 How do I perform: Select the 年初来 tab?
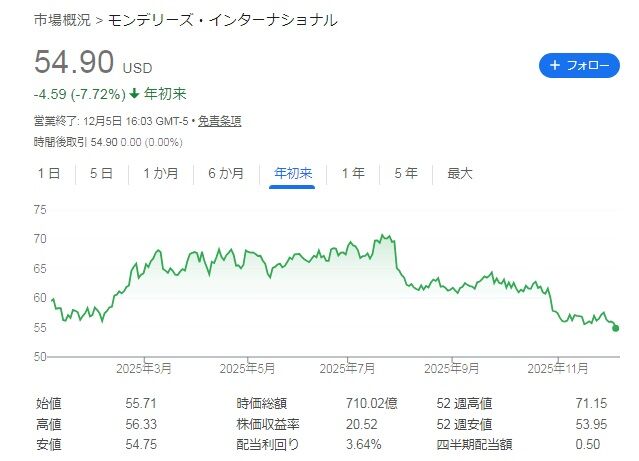click(x=293, y=173)
